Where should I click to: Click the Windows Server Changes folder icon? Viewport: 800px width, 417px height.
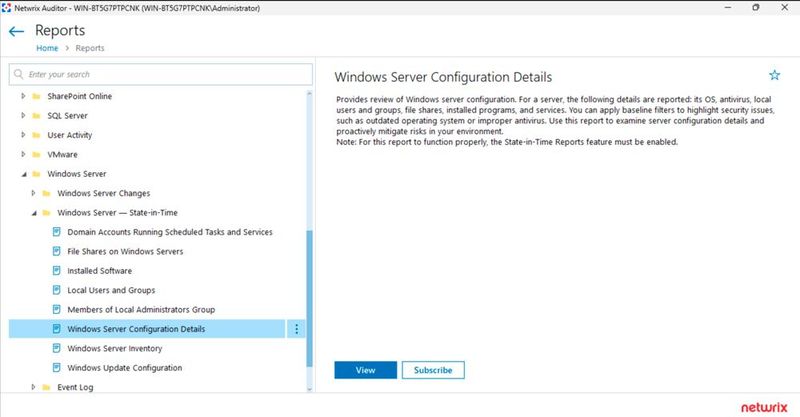(x=46, y=193)
